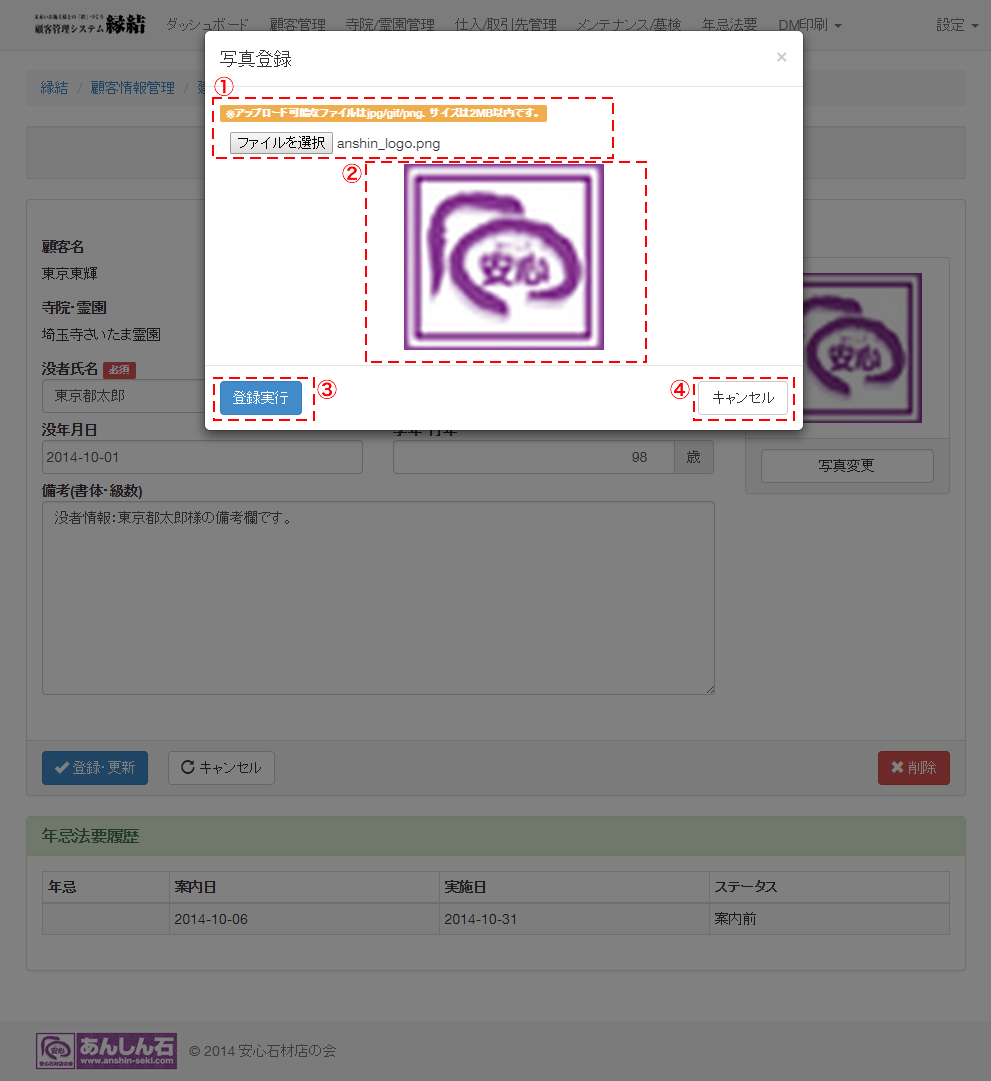Click the 縁結 system logo
991x1081 pixels.
[x=90, y=25]
